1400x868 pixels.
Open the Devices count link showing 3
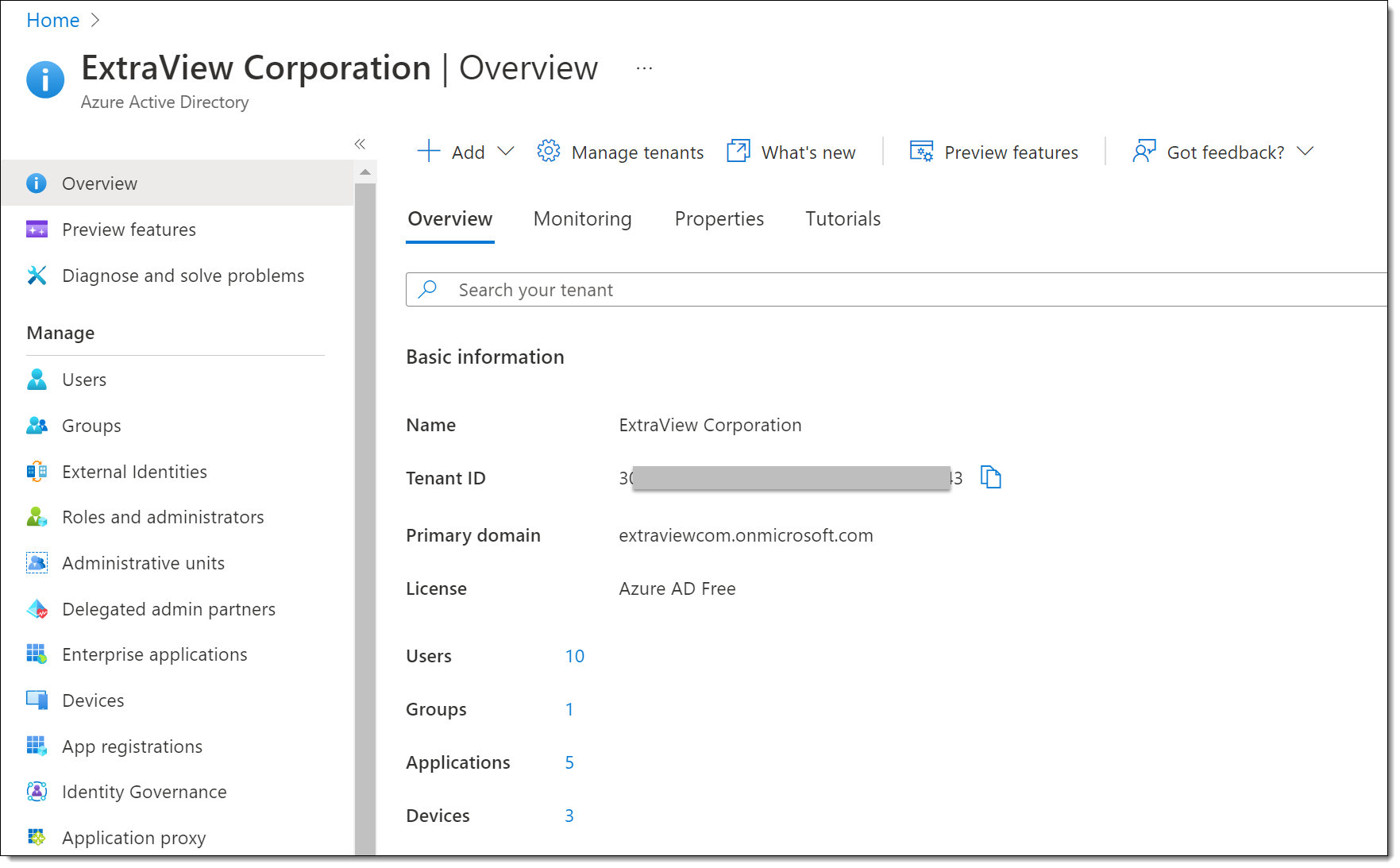point(569,816)
